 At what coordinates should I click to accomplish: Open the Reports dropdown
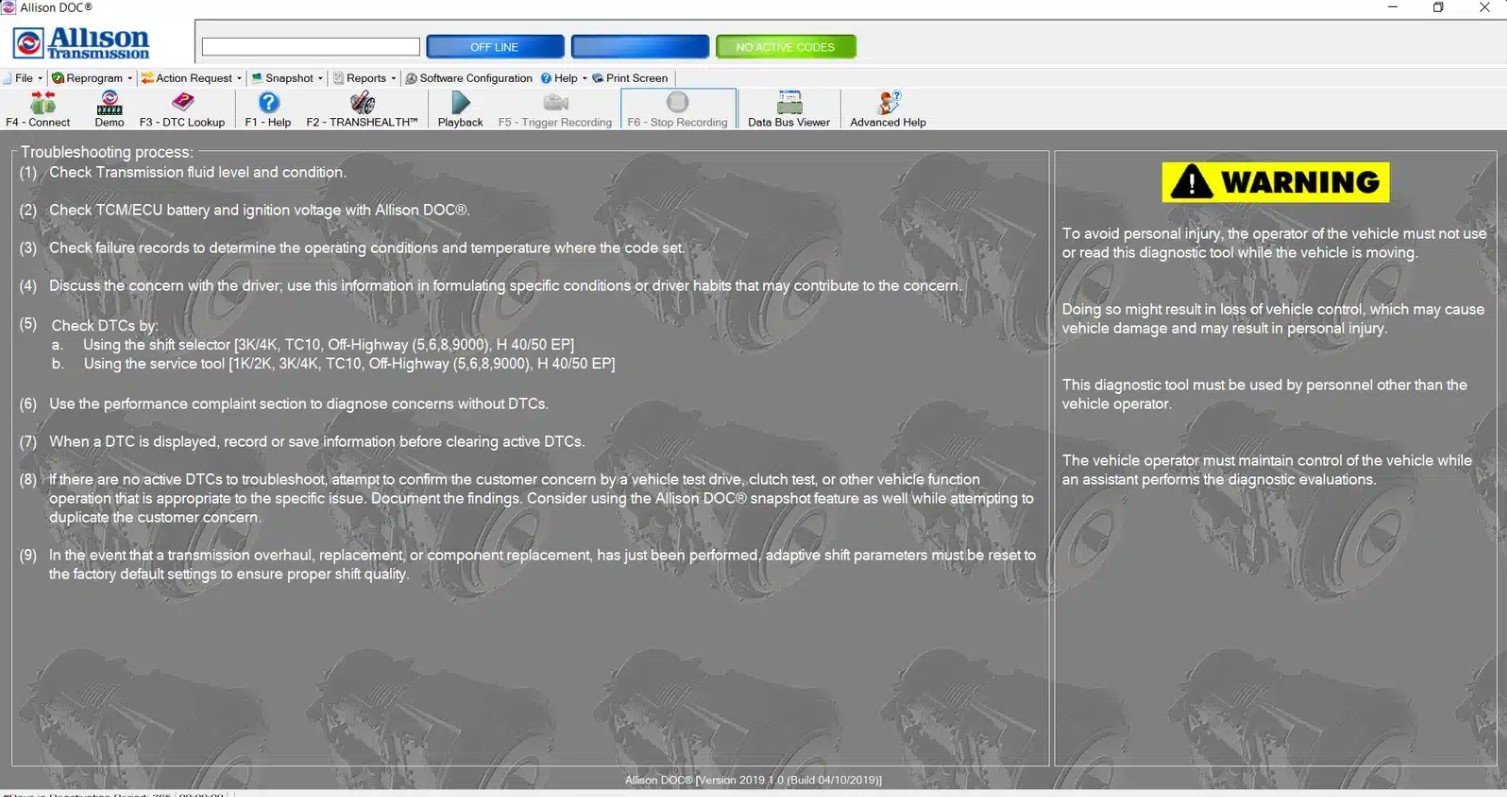364,77
